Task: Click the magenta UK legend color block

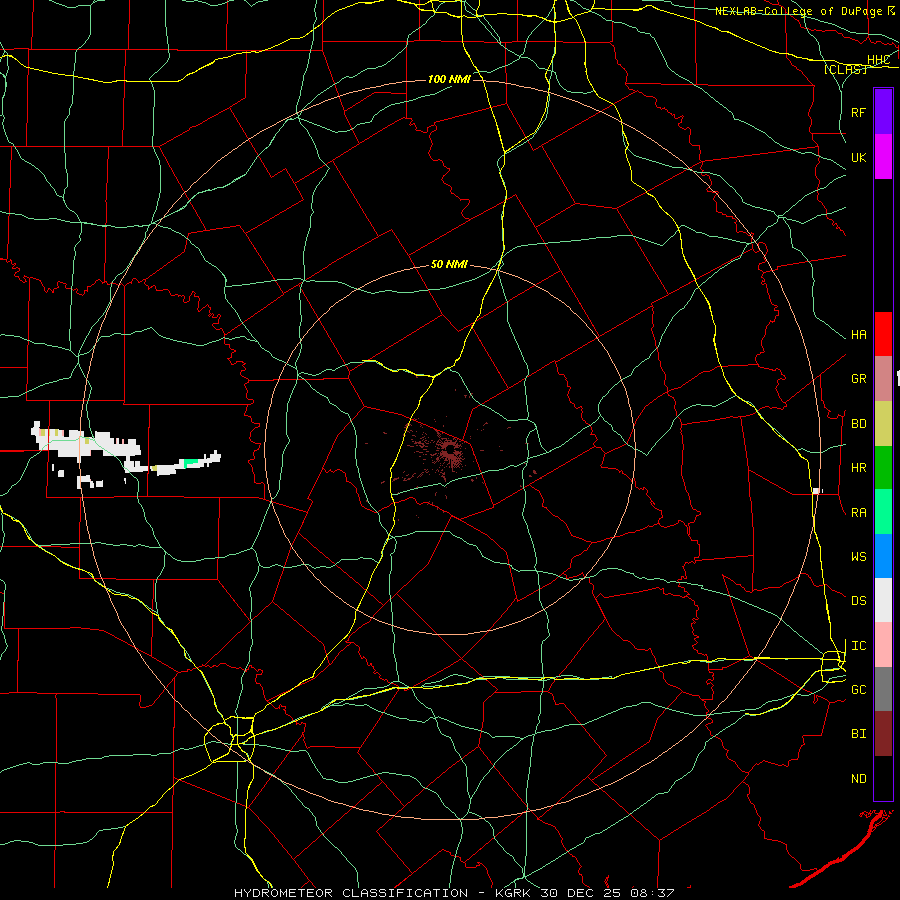Action: coord(883,157)
